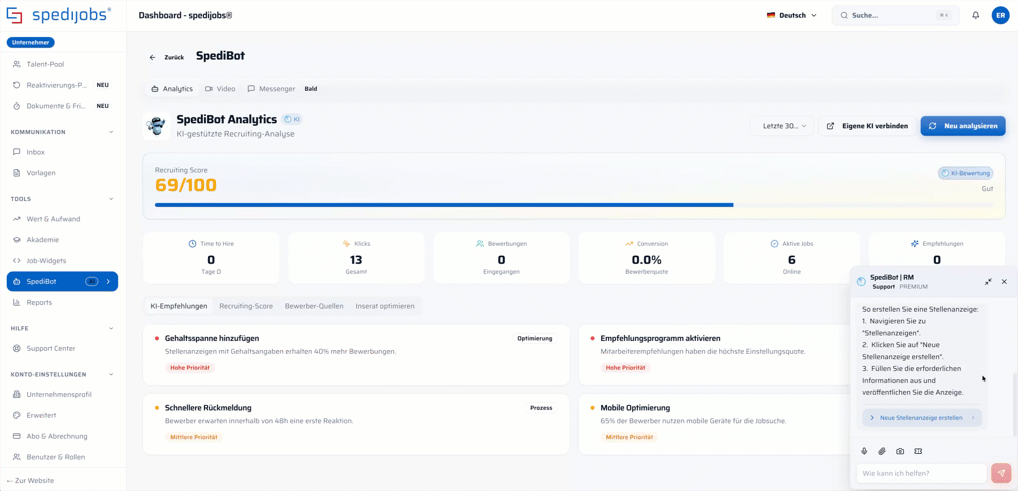The height and width of the screenshot is (491, 1018).
Task: Click the Recruiting Score progress bar
Action: pos(574,205)
